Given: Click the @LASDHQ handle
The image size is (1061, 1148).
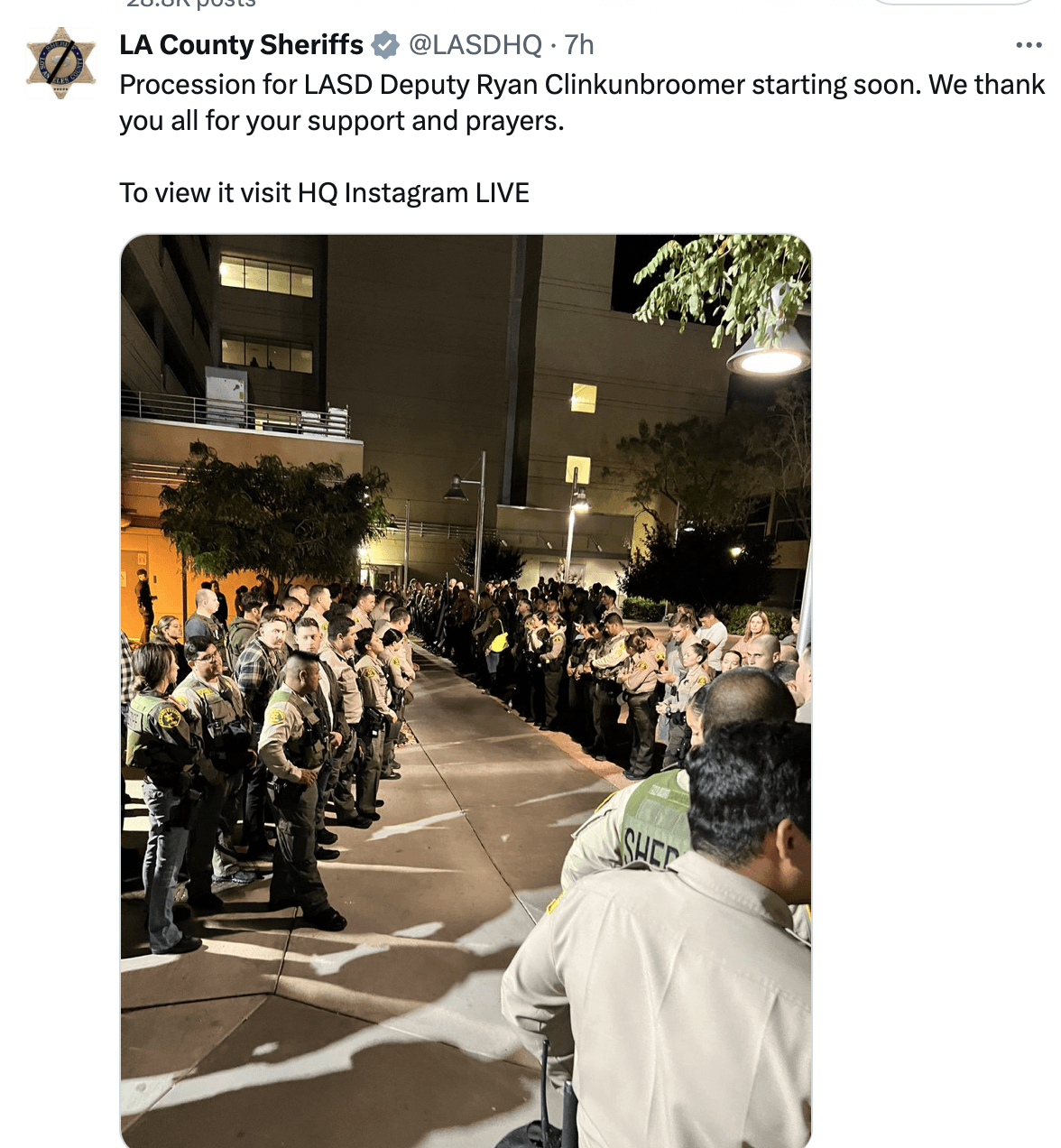Looking at the screenshot, I should [x=475, y=44].
